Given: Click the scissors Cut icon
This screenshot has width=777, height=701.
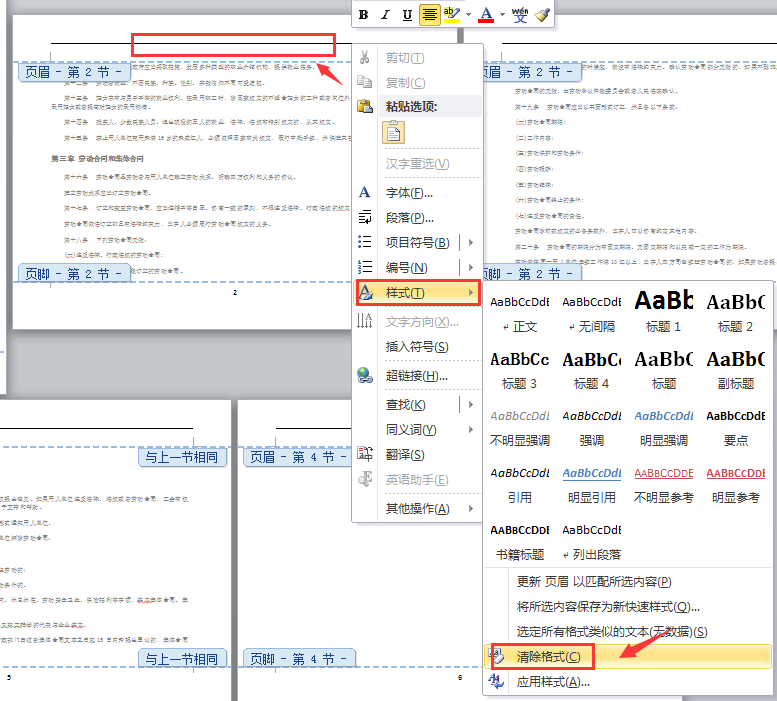Looking at the screenshot, I should pyautogui.click(x=365, y=57).
